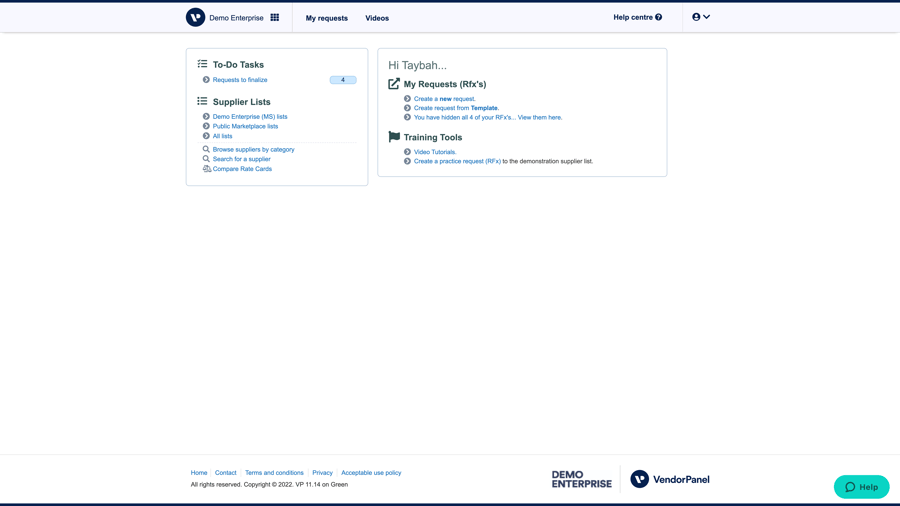Click the To-Do Tasks heading
Image resolution: width=900 pixels, height=506 pixels.
(x=238, y=65)
